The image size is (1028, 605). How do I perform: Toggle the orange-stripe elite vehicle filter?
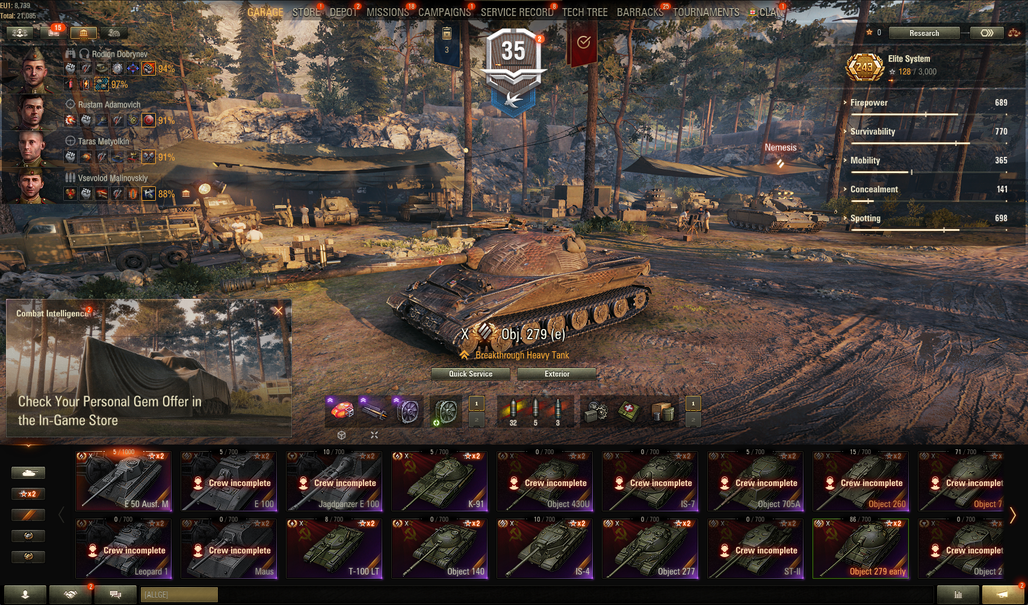[28, 515]
